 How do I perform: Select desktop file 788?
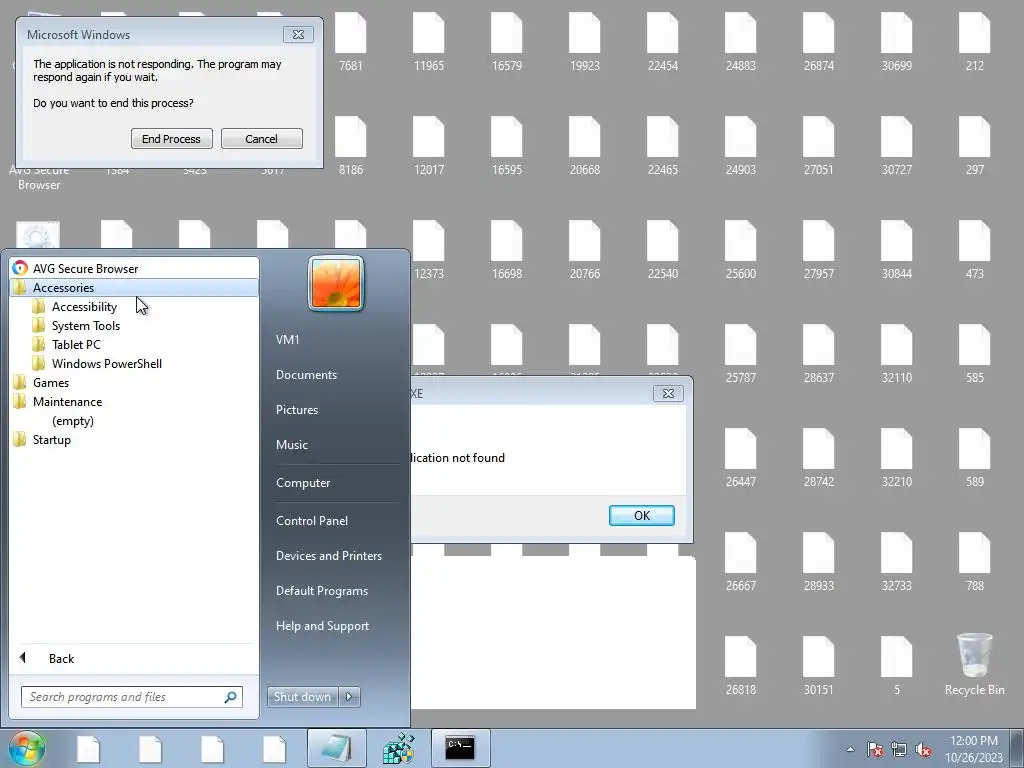click(974, 562)
